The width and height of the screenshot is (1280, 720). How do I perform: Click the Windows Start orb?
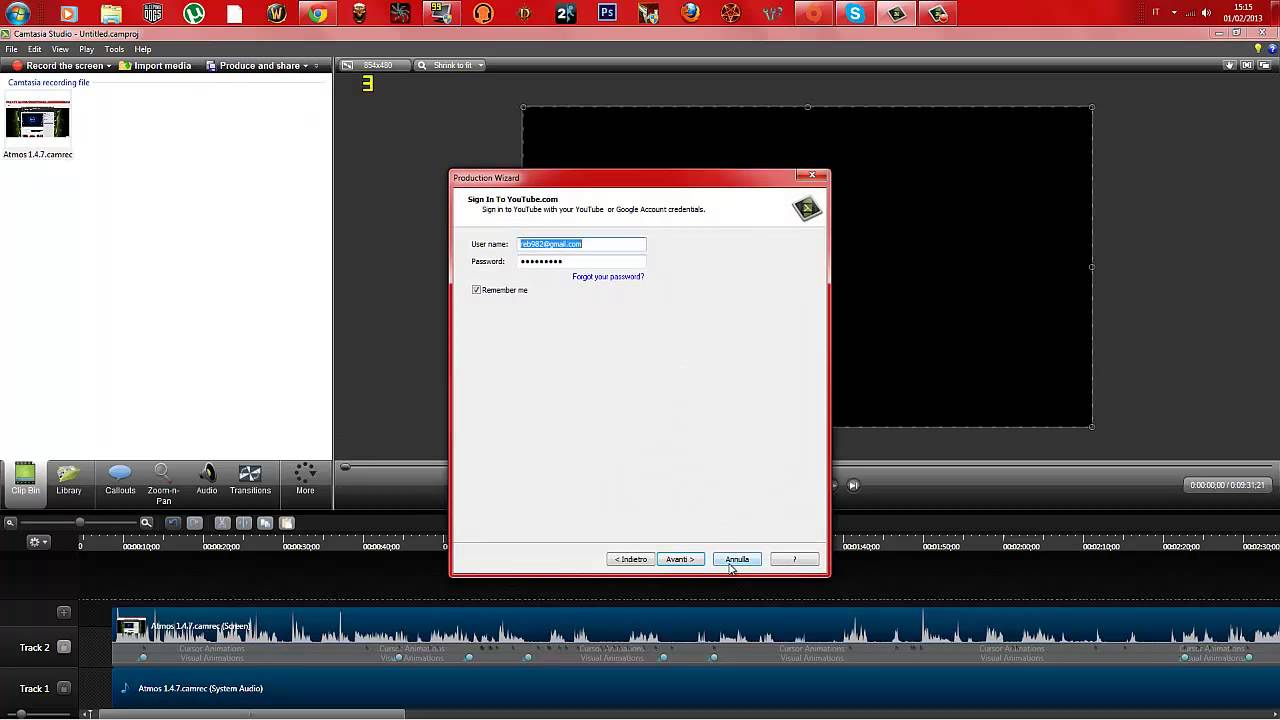point(17,14)
